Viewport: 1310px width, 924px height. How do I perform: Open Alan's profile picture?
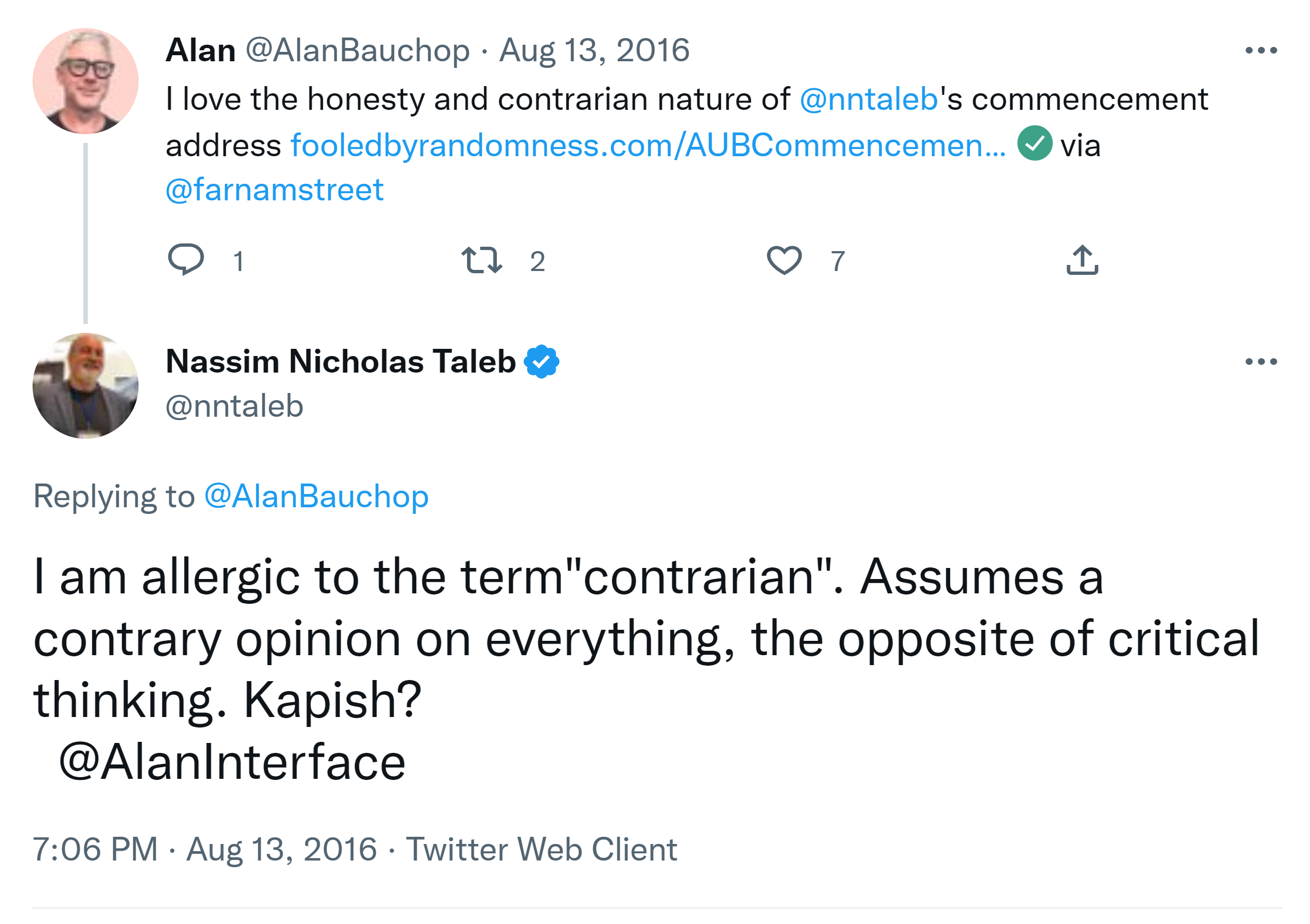coord(86,81)
